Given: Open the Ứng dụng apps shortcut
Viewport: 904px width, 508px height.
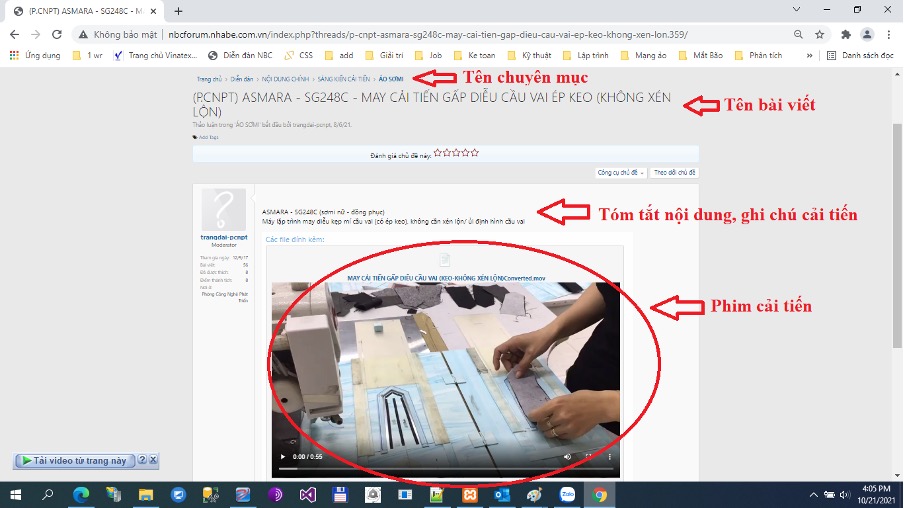Looking at the screenshot, I should click(x=35, y=55).
